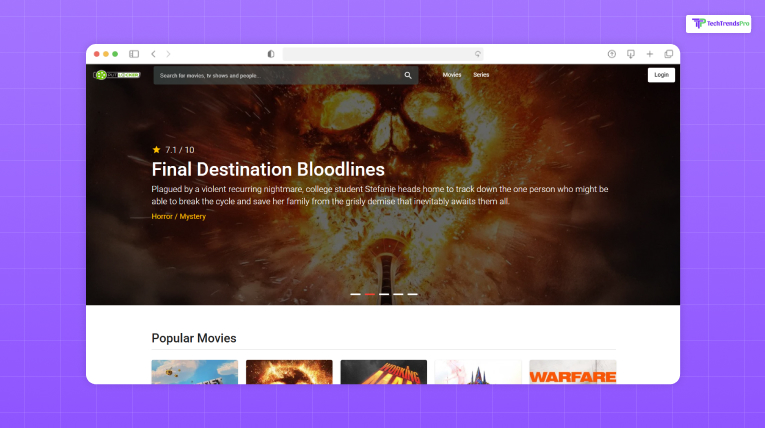Viewport: 765px width, 428px height.
Task: Click the share icon in browser toolbar
Action: click(611, 54)
